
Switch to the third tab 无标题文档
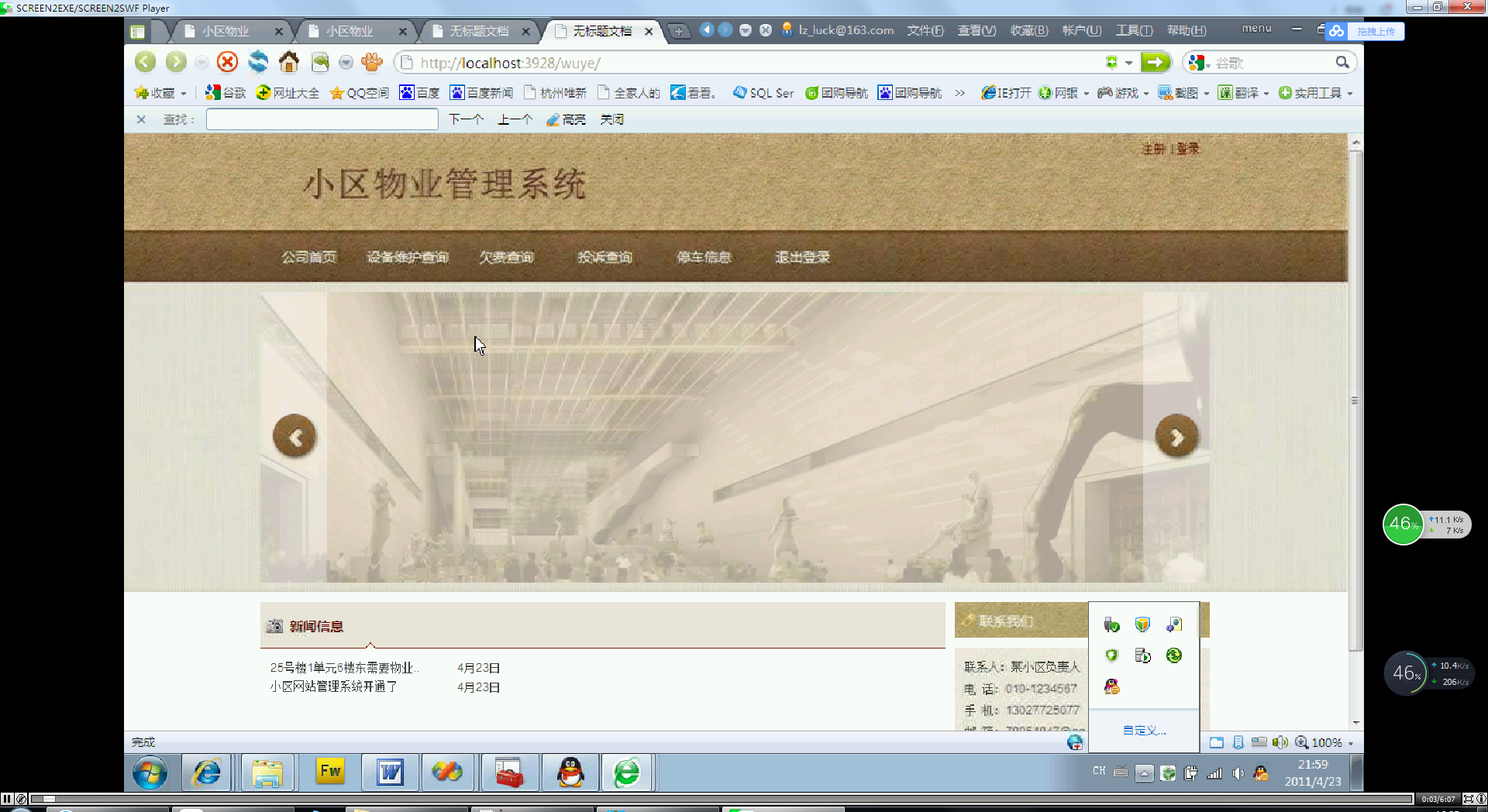click(x=479, y=31)
